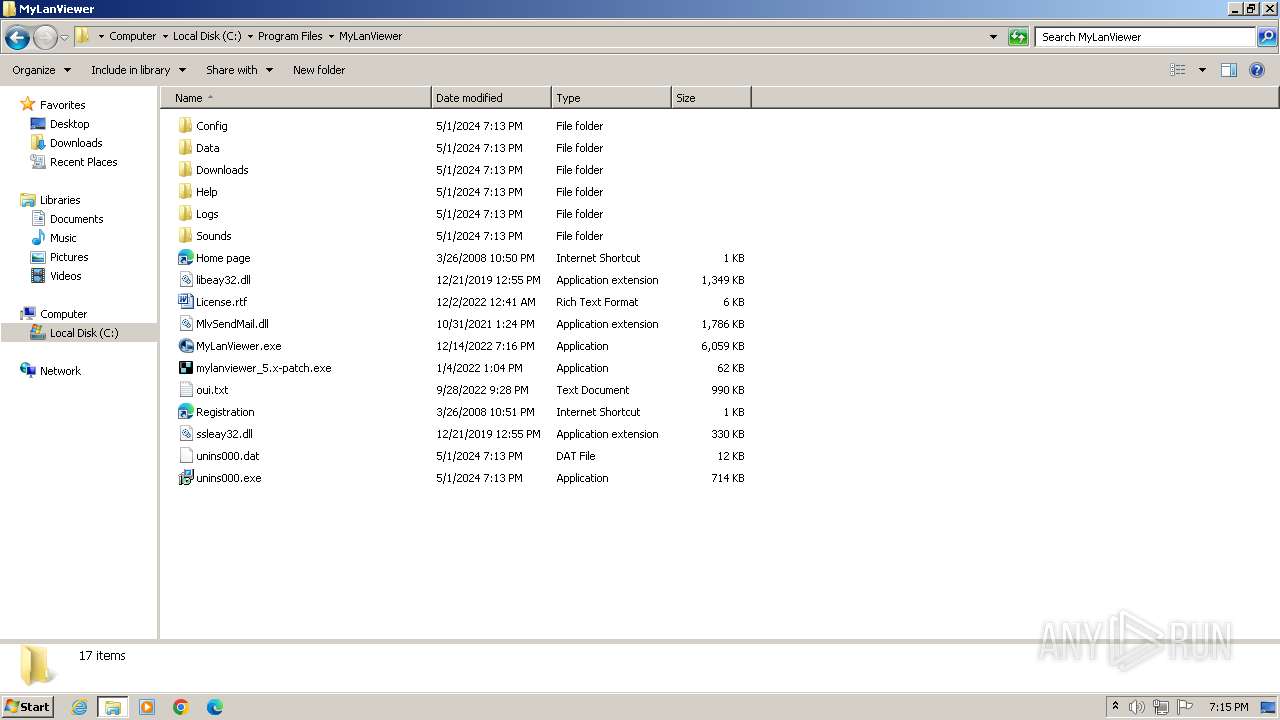This screenshot has width=1280, height=720.
Task: Select the Registration internet shortcut icon
Action: click(185, 412)
